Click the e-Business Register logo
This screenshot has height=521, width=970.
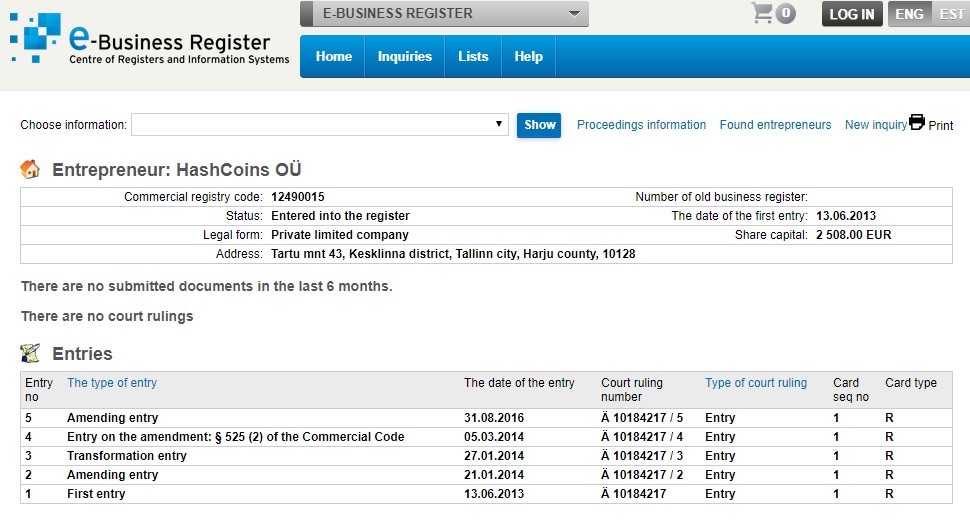[x=149, y=39]
